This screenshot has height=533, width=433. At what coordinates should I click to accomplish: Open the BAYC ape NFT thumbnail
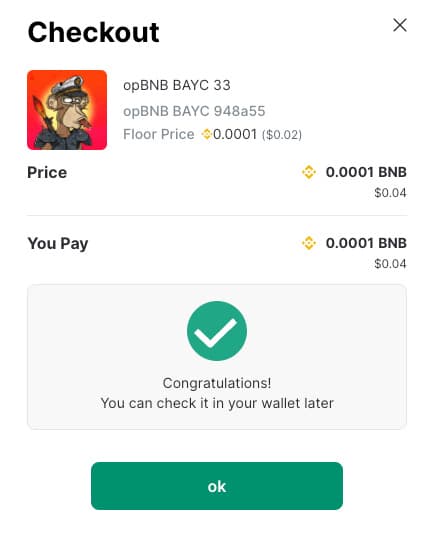click(67, 110)
